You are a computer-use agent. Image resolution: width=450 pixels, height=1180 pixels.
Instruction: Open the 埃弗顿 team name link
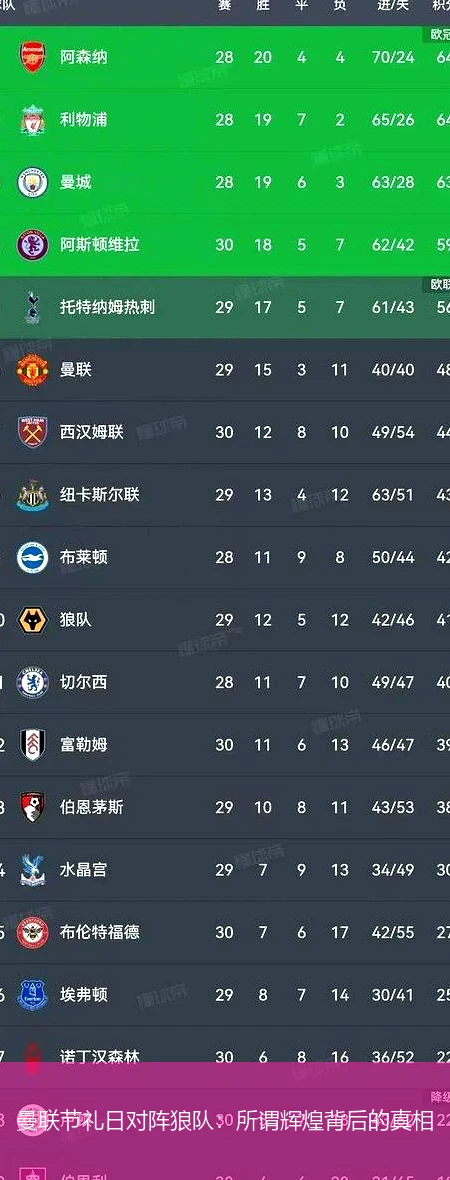pyautogui.click(x=84, y=994)
